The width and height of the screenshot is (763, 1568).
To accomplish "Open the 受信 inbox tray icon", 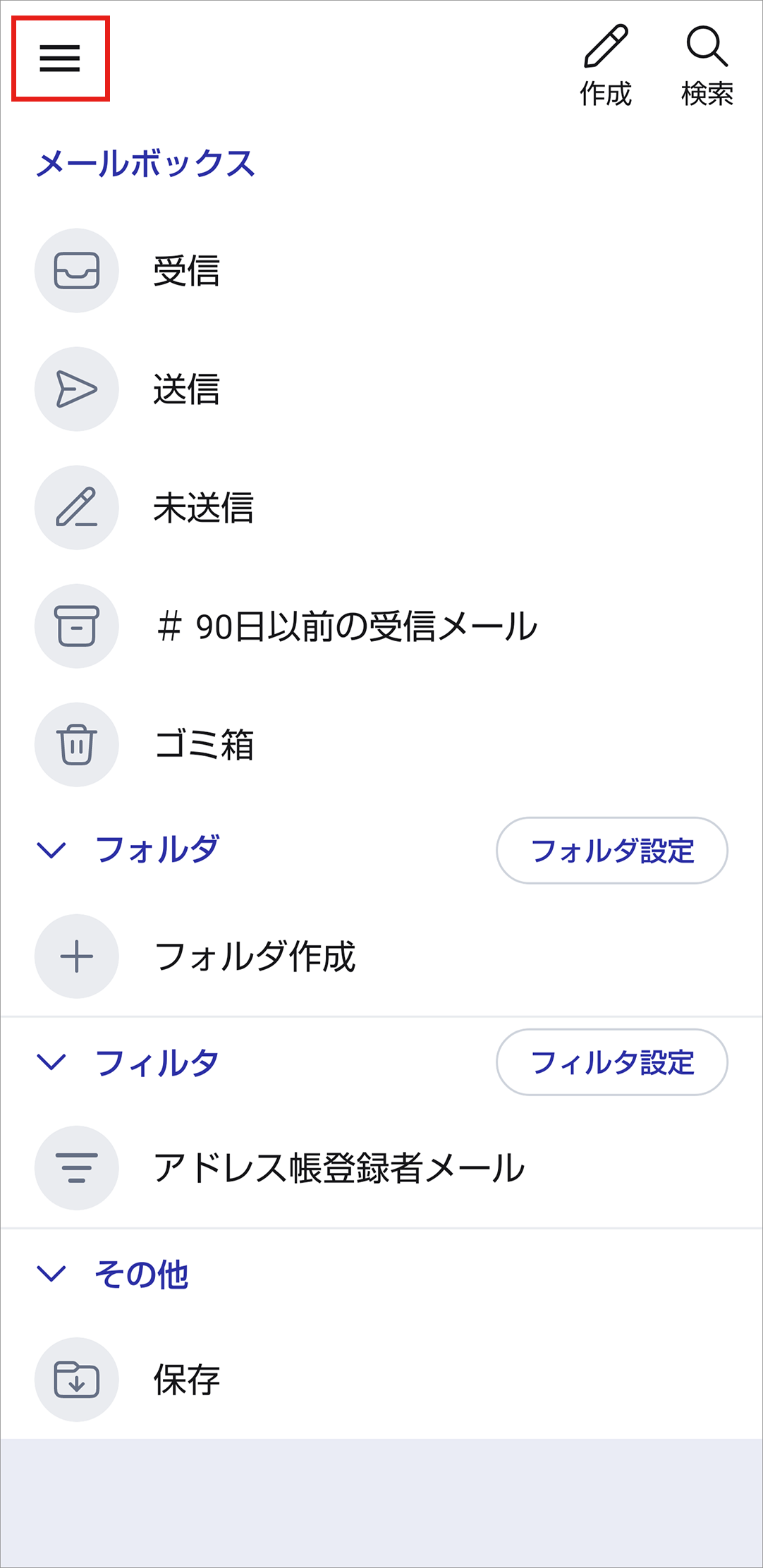I will click(77, 271).
